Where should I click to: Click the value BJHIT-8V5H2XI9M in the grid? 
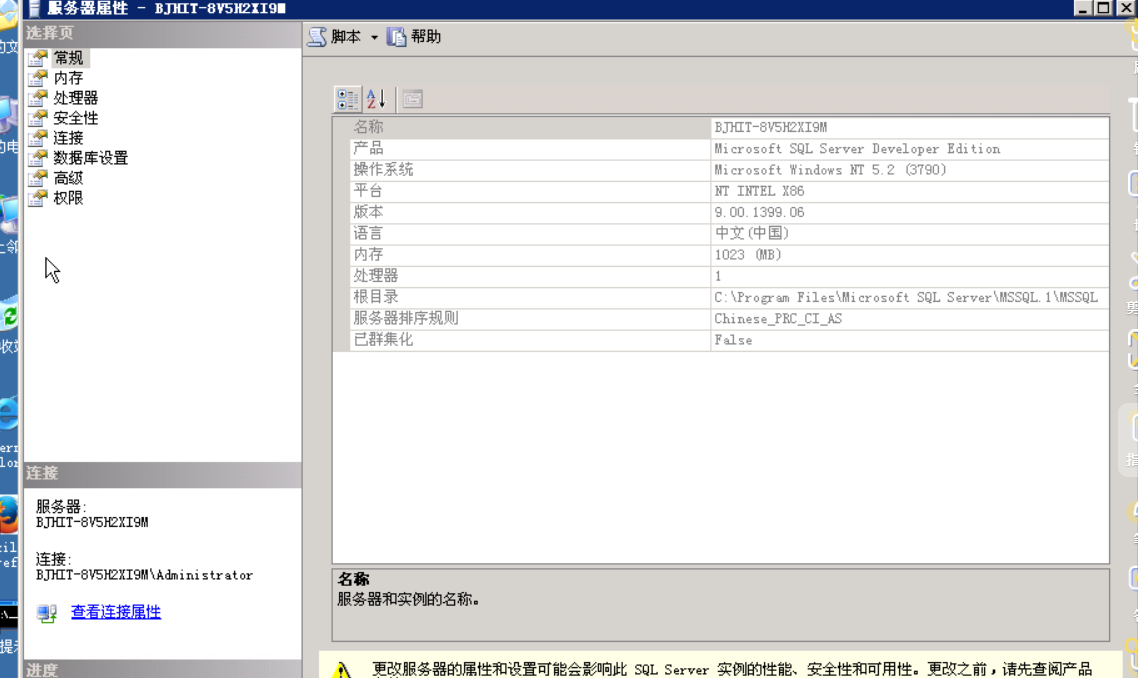pyautogui.click(x=771, y=128)
